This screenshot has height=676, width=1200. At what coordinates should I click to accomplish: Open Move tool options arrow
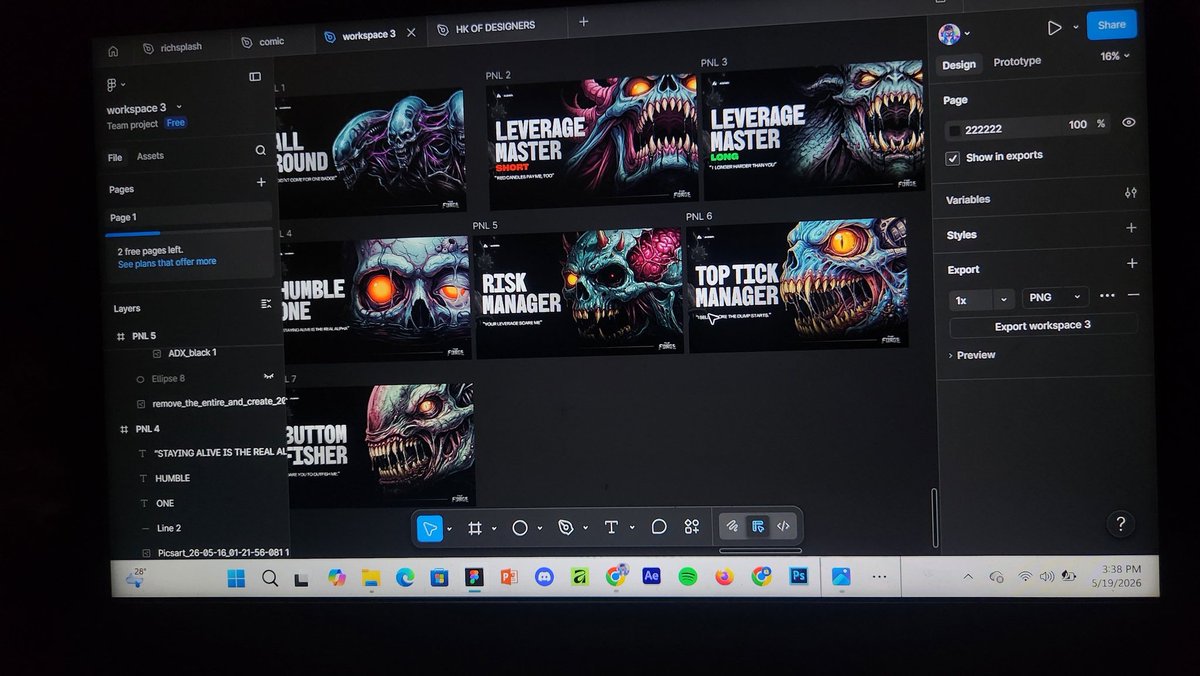pyautogui.click(x=449, y=529)
